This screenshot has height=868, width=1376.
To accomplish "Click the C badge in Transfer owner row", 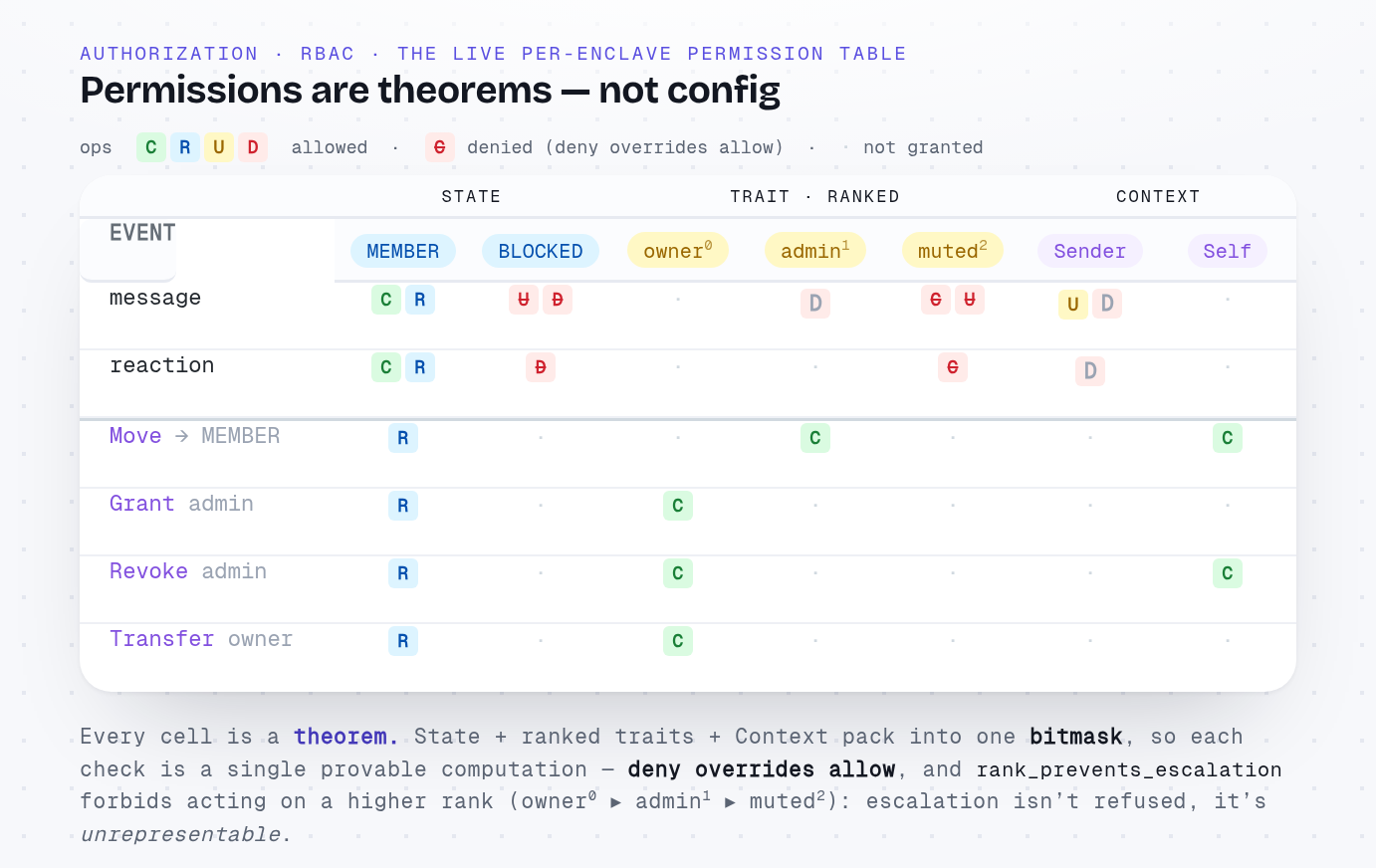I will click(x=678, y=641).
